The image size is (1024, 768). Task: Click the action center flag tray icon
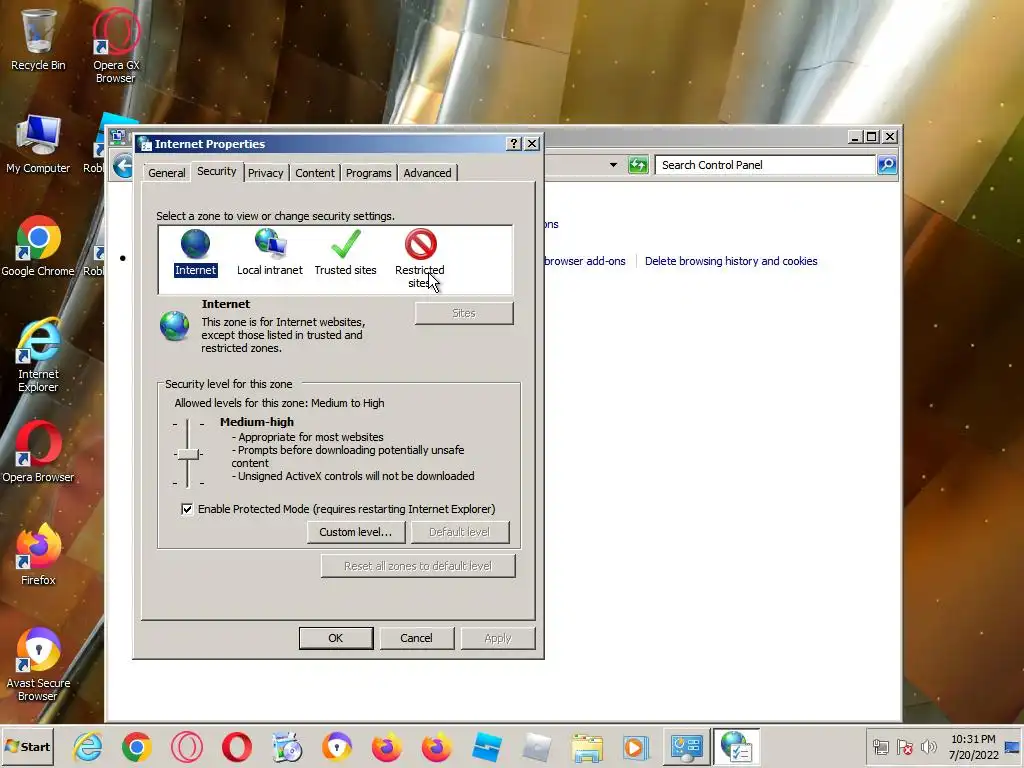click(904, 746)
